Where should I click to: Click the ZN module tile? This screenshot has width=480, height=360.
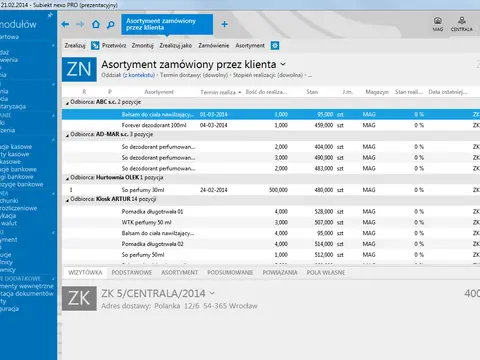[79, 69]
